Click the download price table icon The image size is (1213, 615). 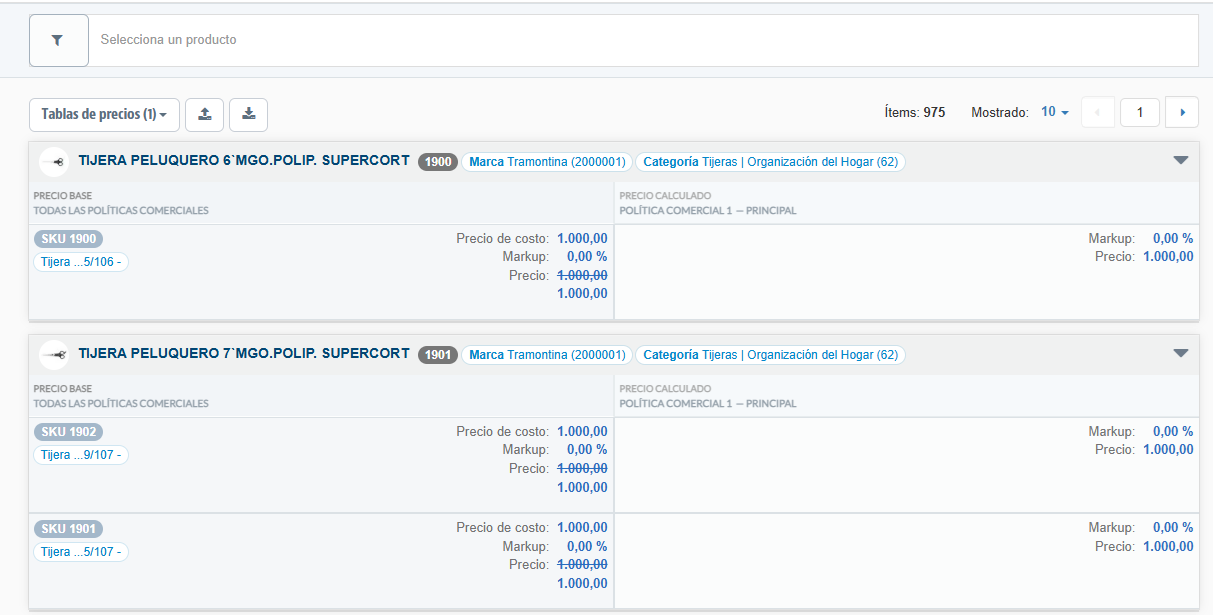pyautogui.click(x=248, y=114)
